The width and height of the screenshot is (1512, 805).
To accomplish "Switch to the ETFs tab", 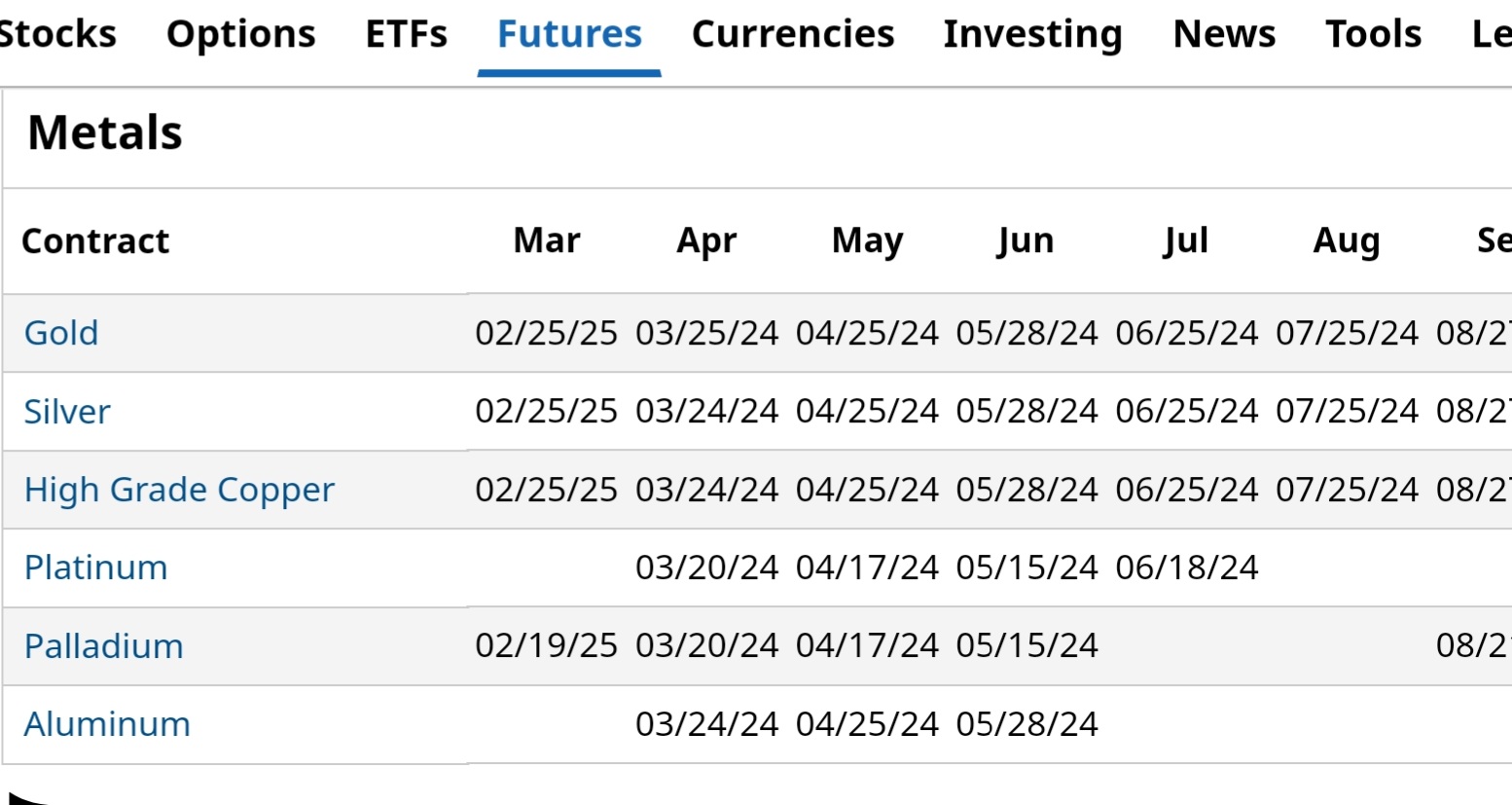I will (406, 34).
